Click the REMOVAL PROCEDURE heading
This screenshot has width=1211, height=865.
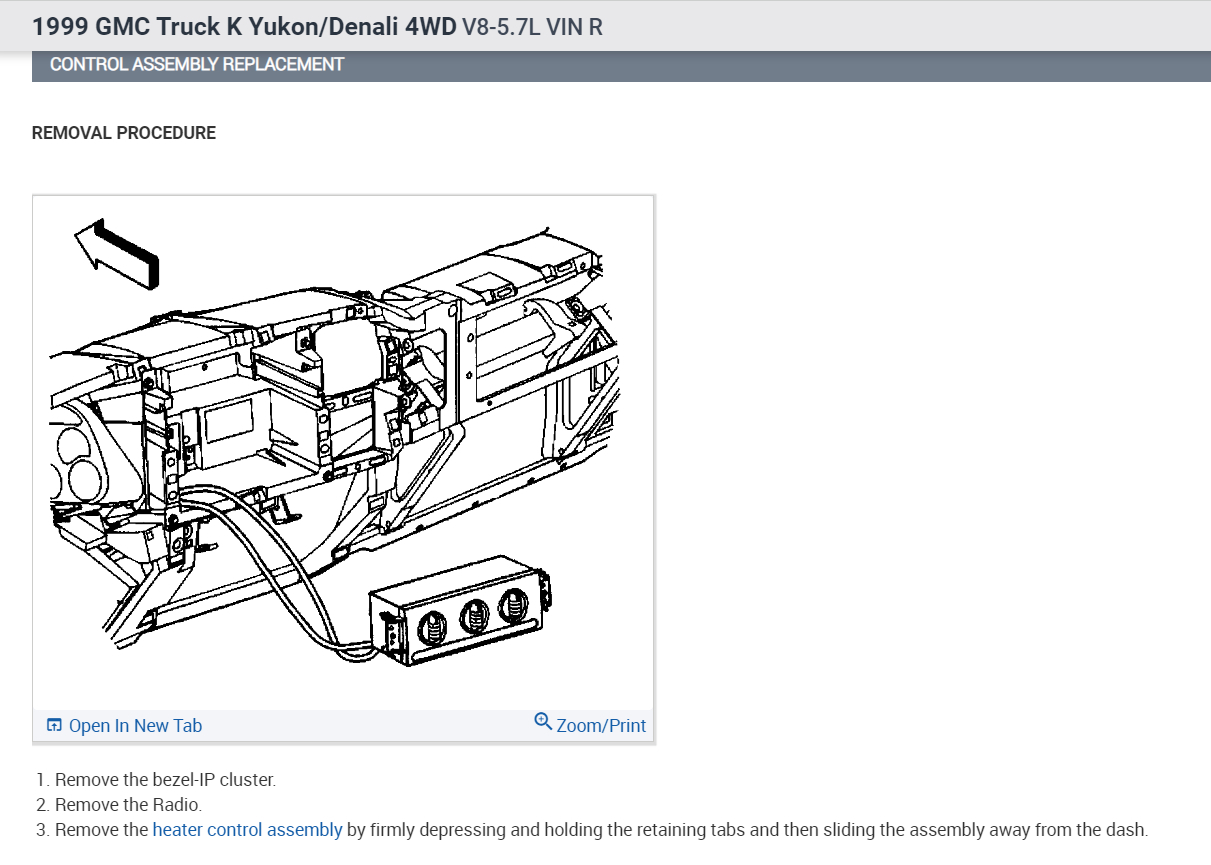124,133
